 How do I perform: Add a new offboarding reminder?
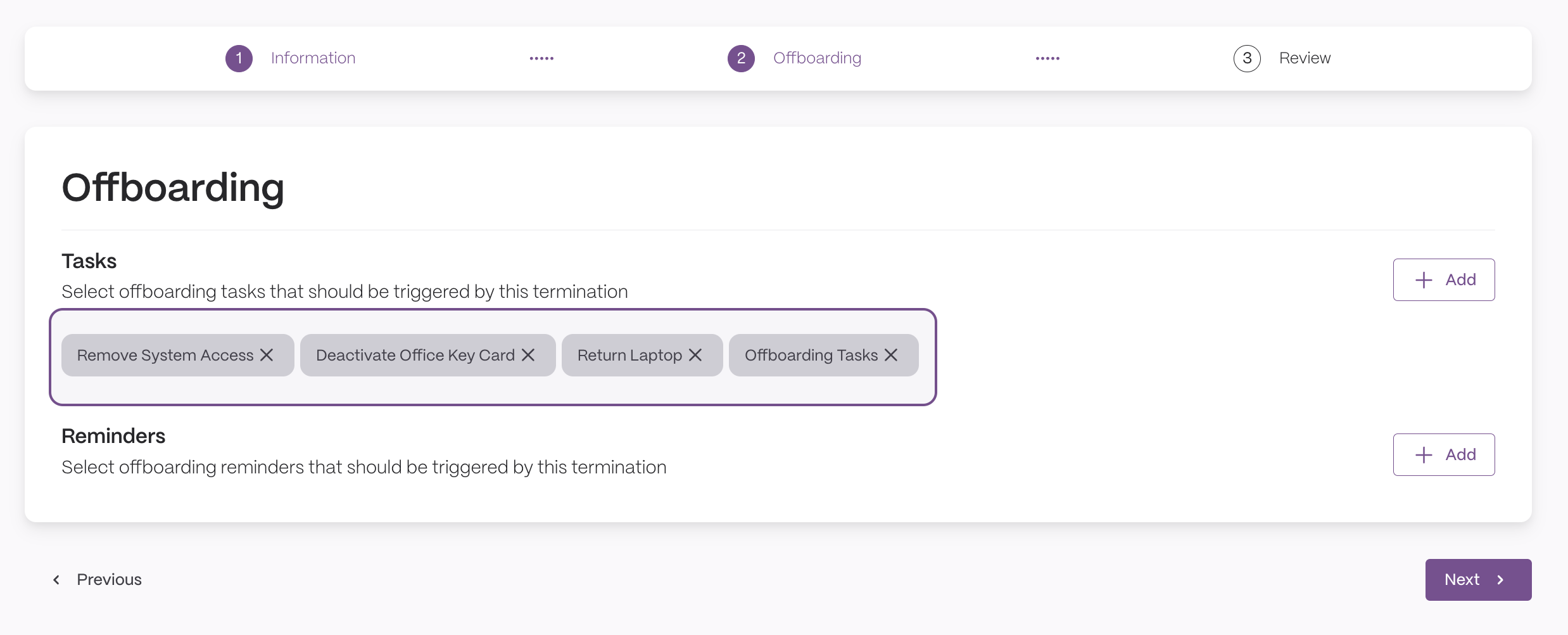point(1444,454)
